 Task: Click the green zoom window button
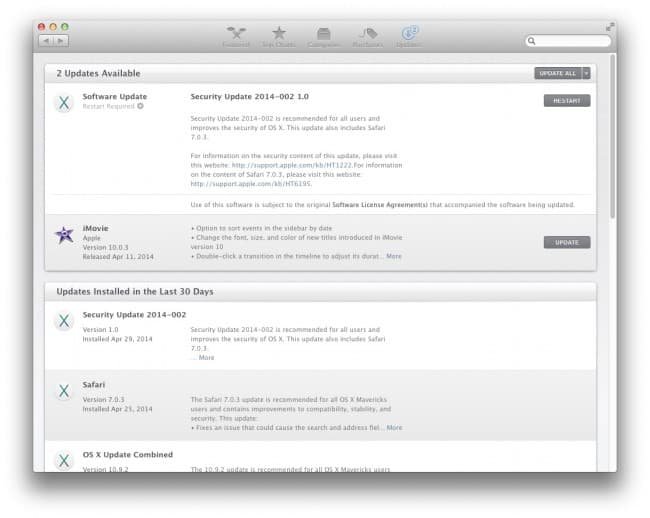click(65, 27)
